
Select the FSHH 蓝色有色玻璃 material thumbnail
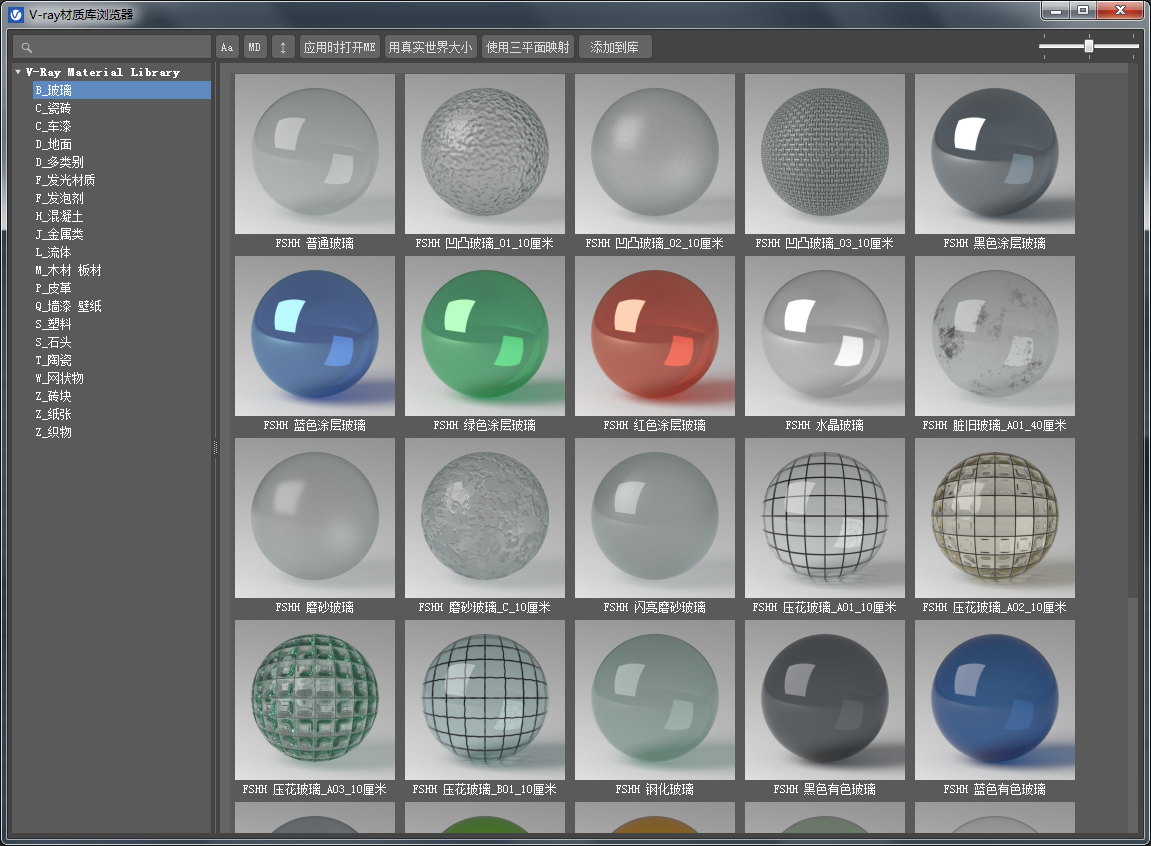tap(995, 700)
